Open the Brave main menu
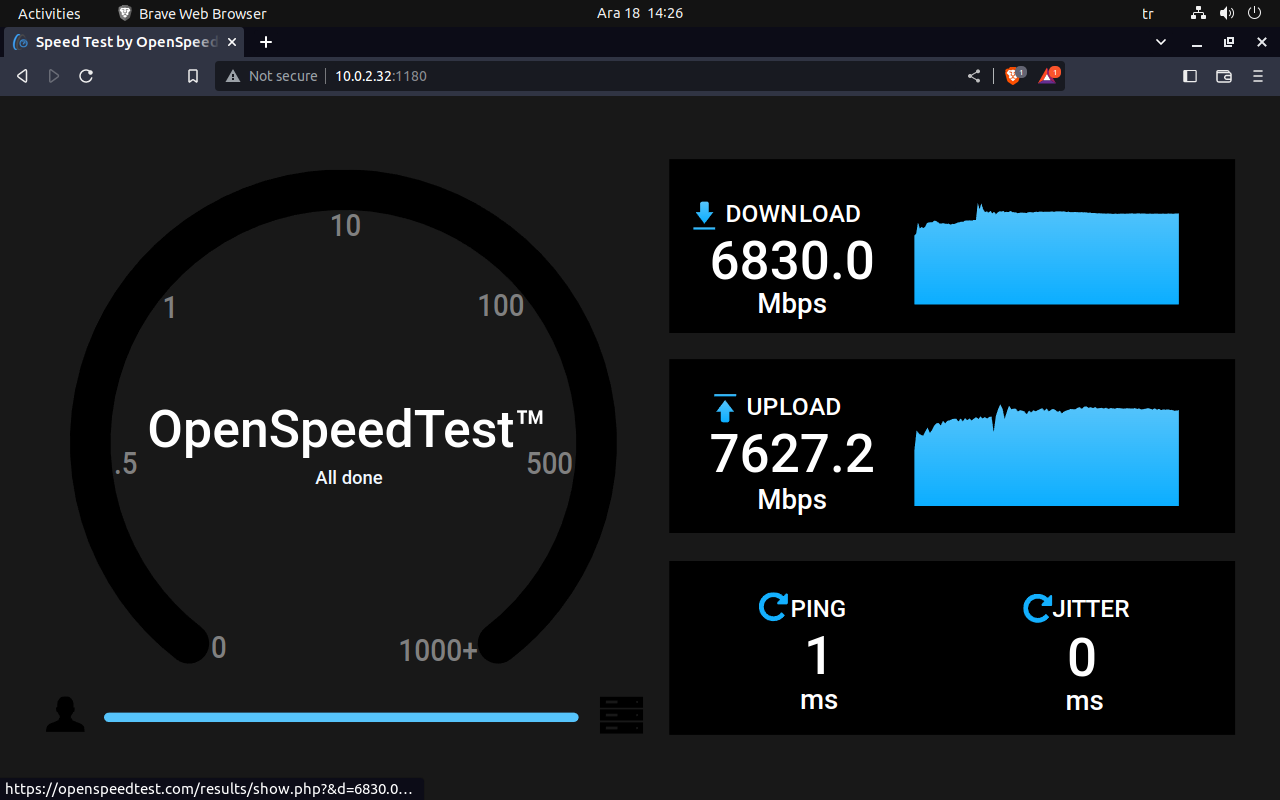1280x800 pixels. [1258, 76]
